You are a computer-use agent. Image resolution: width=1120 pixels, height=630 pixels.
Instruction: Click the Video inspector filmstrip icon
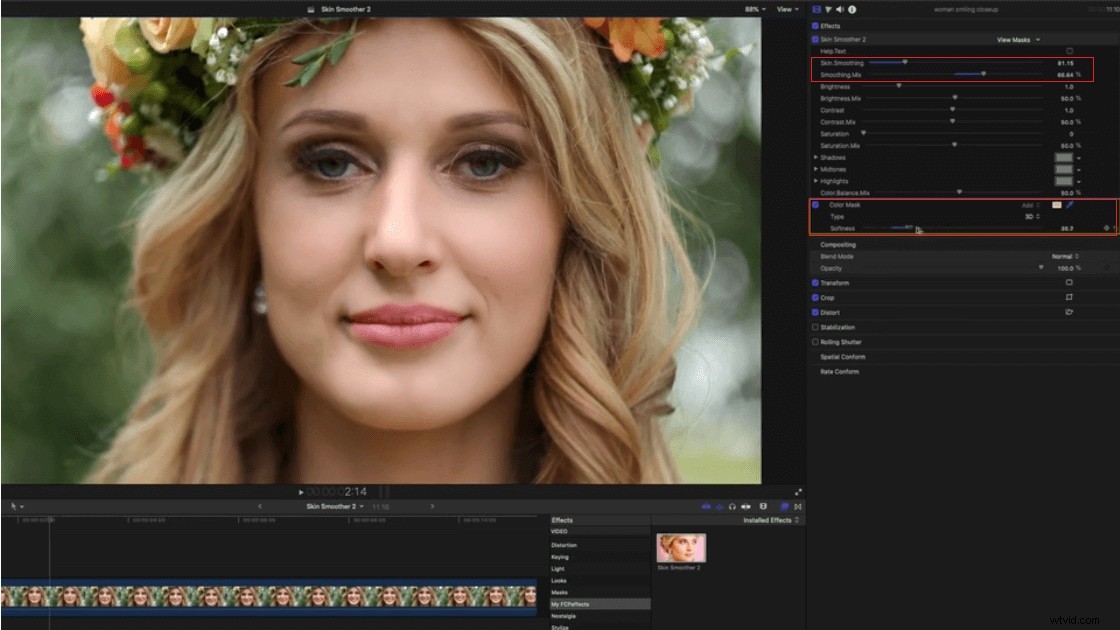[x=816, y=9]
